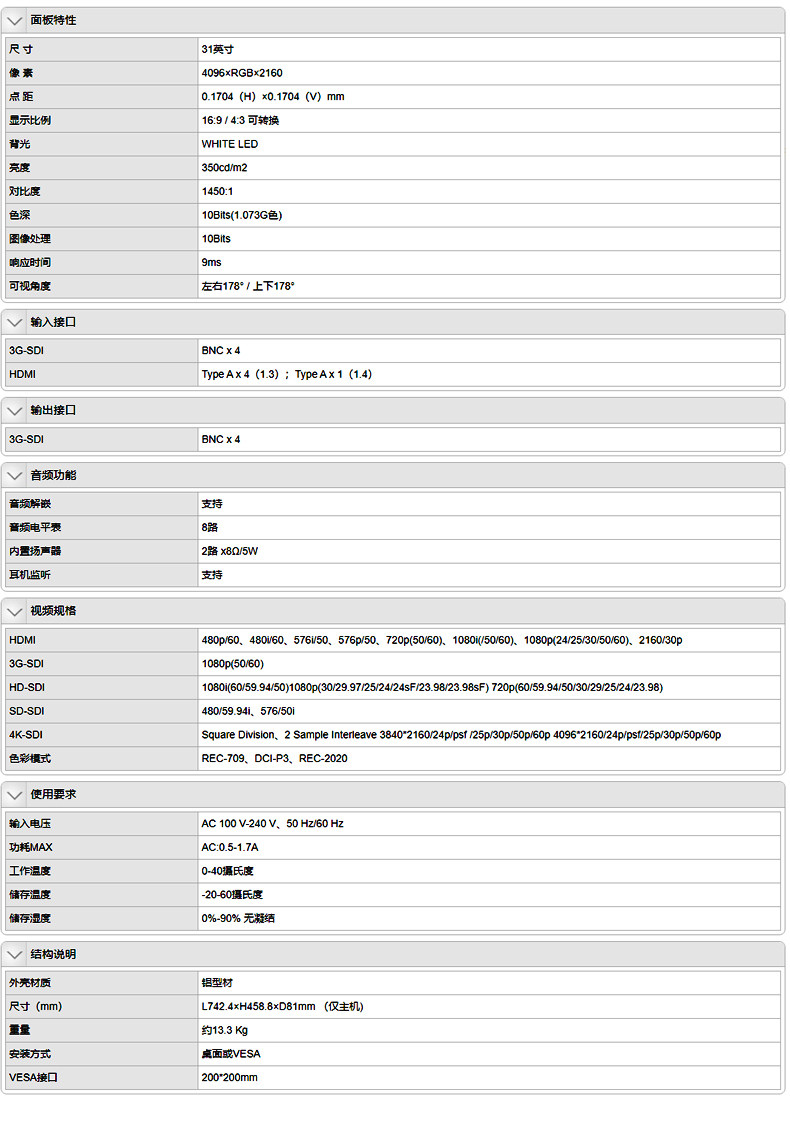Toggle the 音频功能 section arrow icon

tap(14, 475)
